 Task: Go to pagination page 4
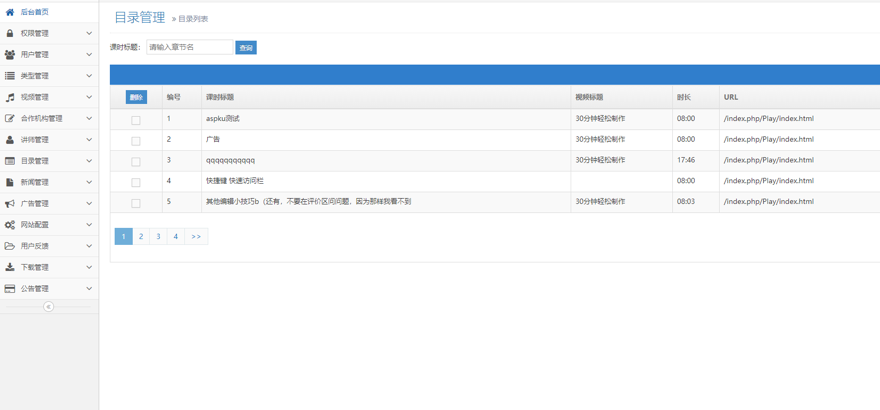coord(176,237)
